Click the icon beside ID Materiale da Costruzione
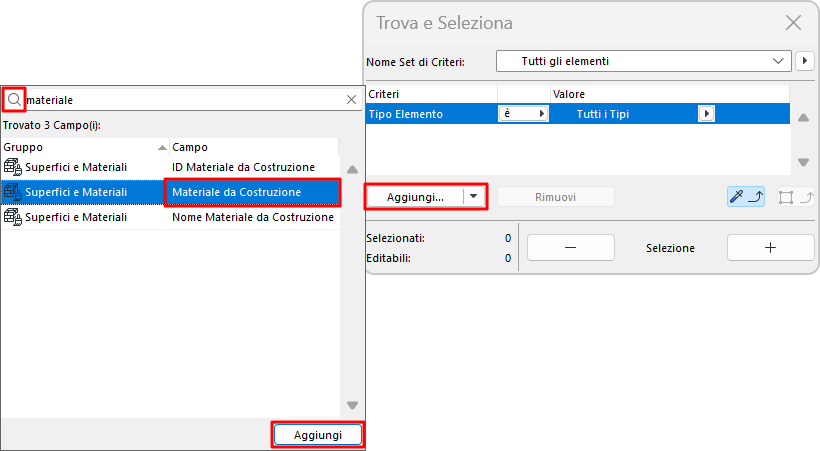Image resolution: width=820 pixels, height=451 pixels. [13, 166]
